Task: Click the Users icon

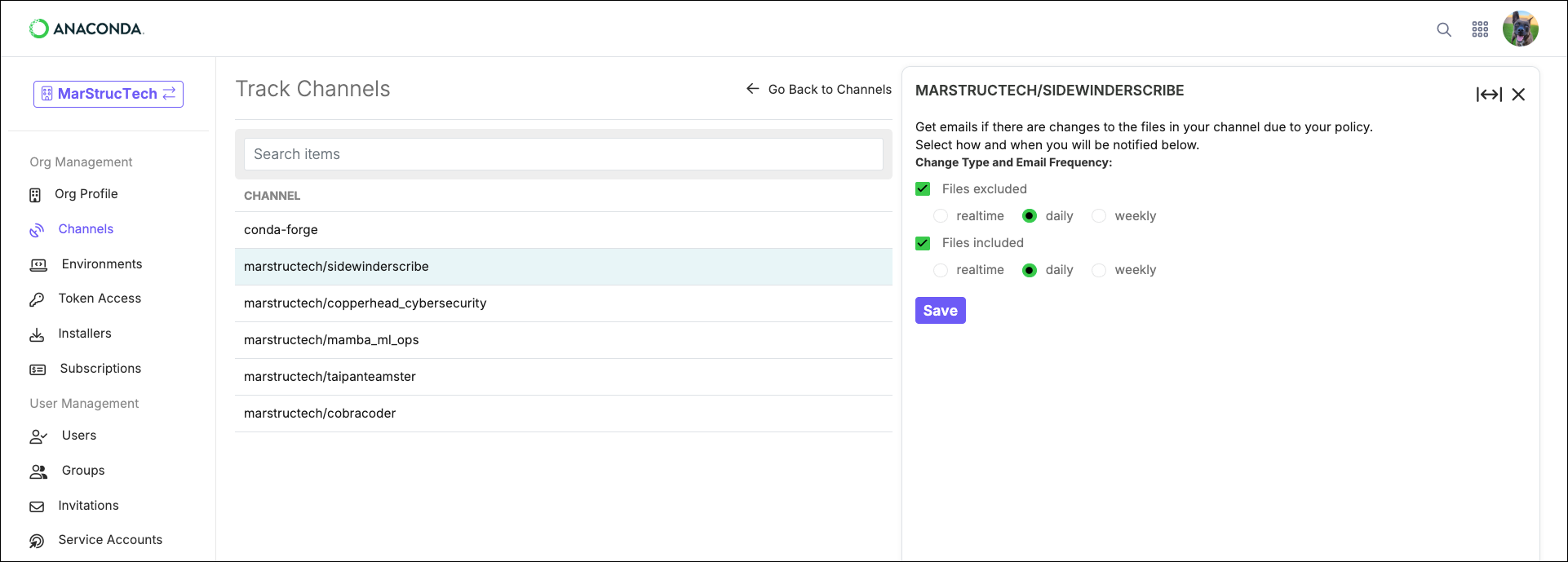Action: click(38, 436)
